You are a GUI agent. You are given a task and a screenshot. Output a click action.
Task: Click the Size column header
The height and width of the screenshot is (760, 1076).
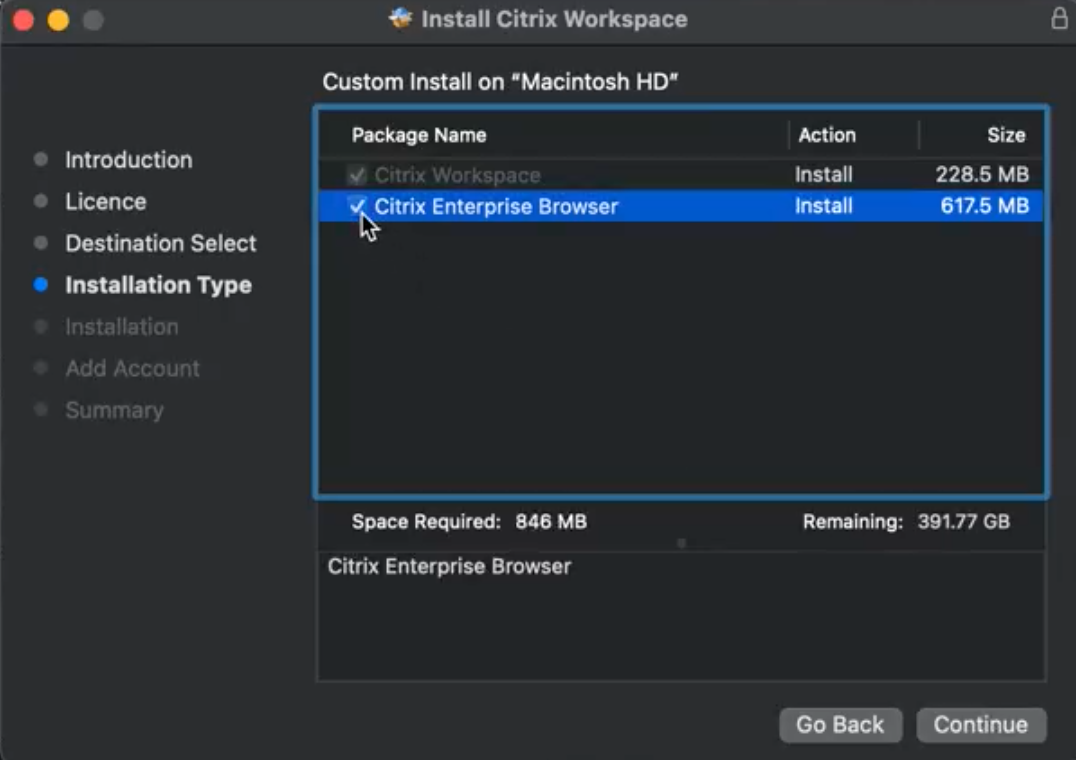(1005, 135)
